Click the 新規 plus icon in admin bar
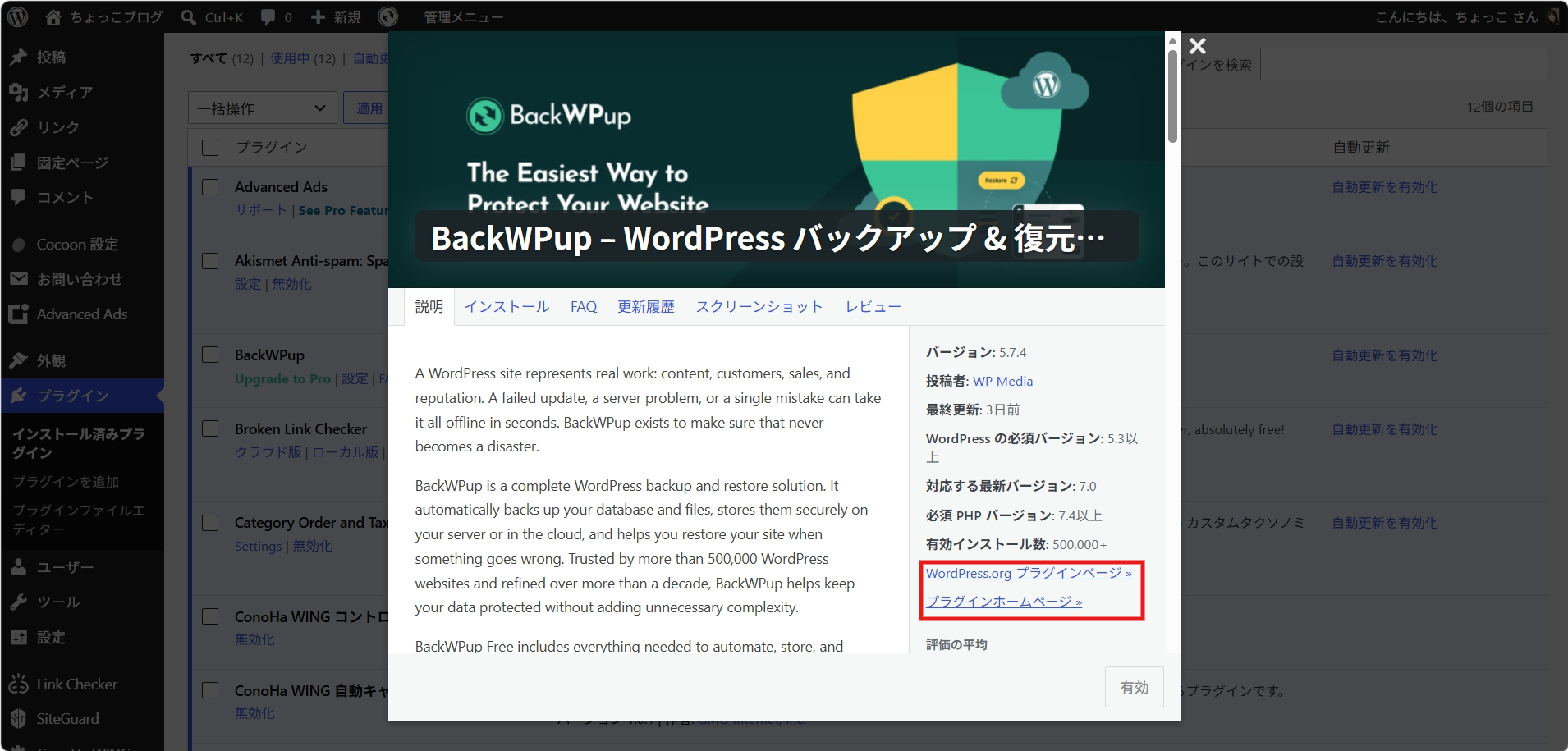 318,16
